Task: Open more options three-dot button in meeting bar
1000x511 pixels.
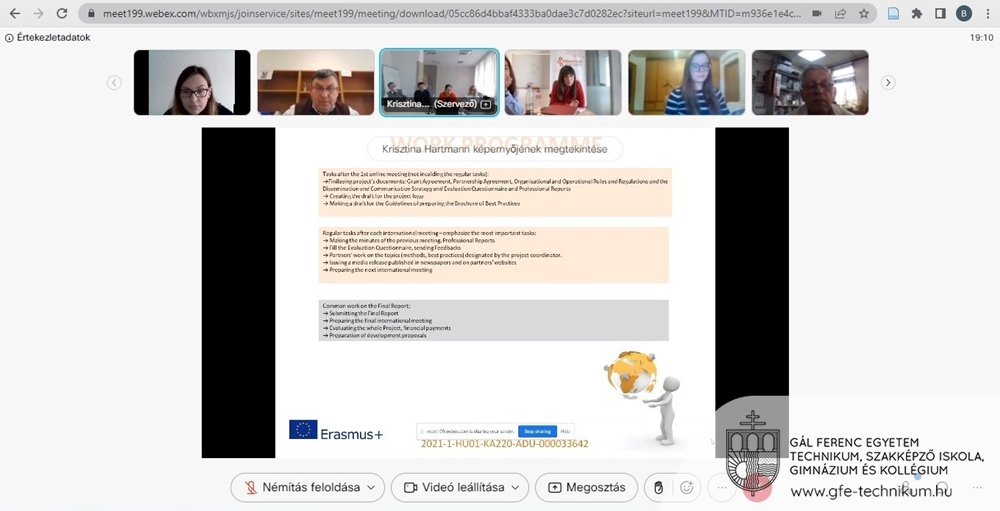Action: [722, 487]
